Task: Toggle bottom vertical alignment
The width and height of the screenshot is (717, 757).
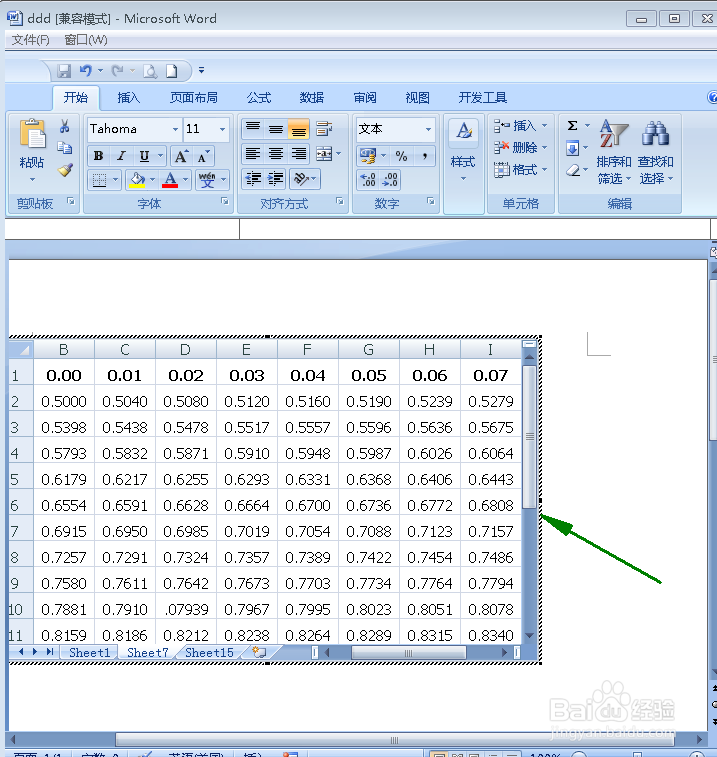Action: [298, 128]
